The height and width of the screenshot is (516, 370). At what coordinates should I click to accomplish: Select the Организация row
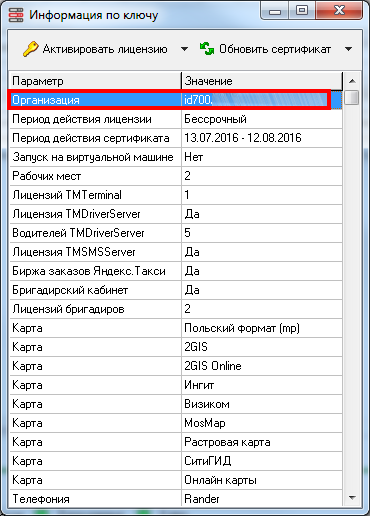(176, 100)
